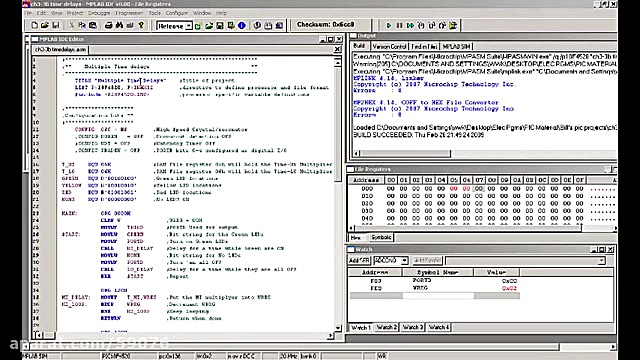This screenshot has width=640, height=360.
Task: Click the Step Over debug icon
Action: pyautogui.click(x=432, y=25)
